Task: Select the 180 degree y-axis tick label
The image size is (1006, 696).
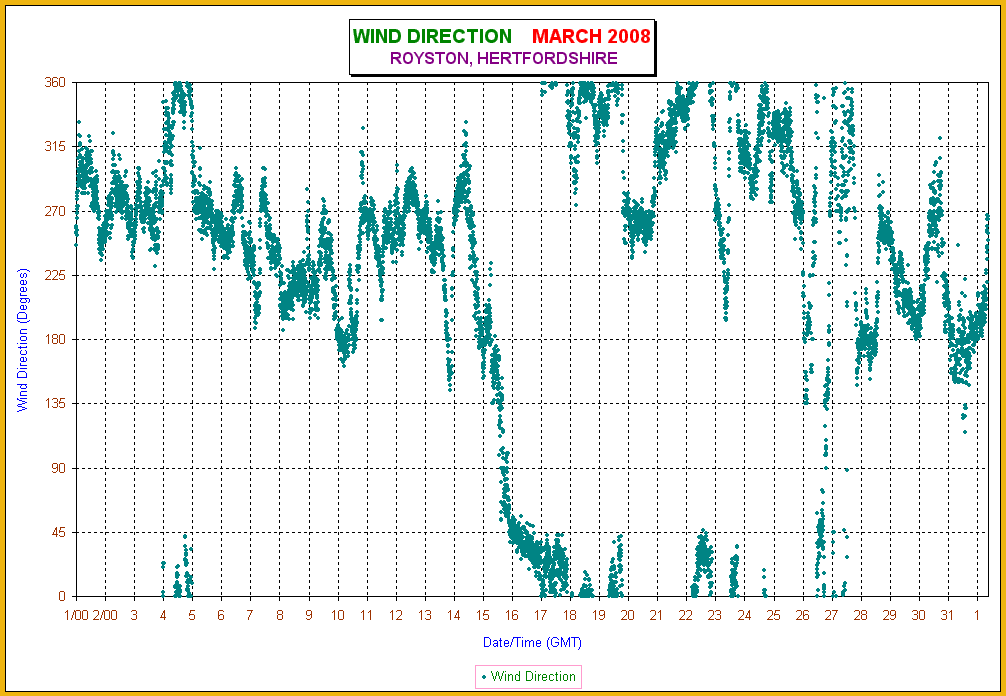Action: [x=55, y=339]
